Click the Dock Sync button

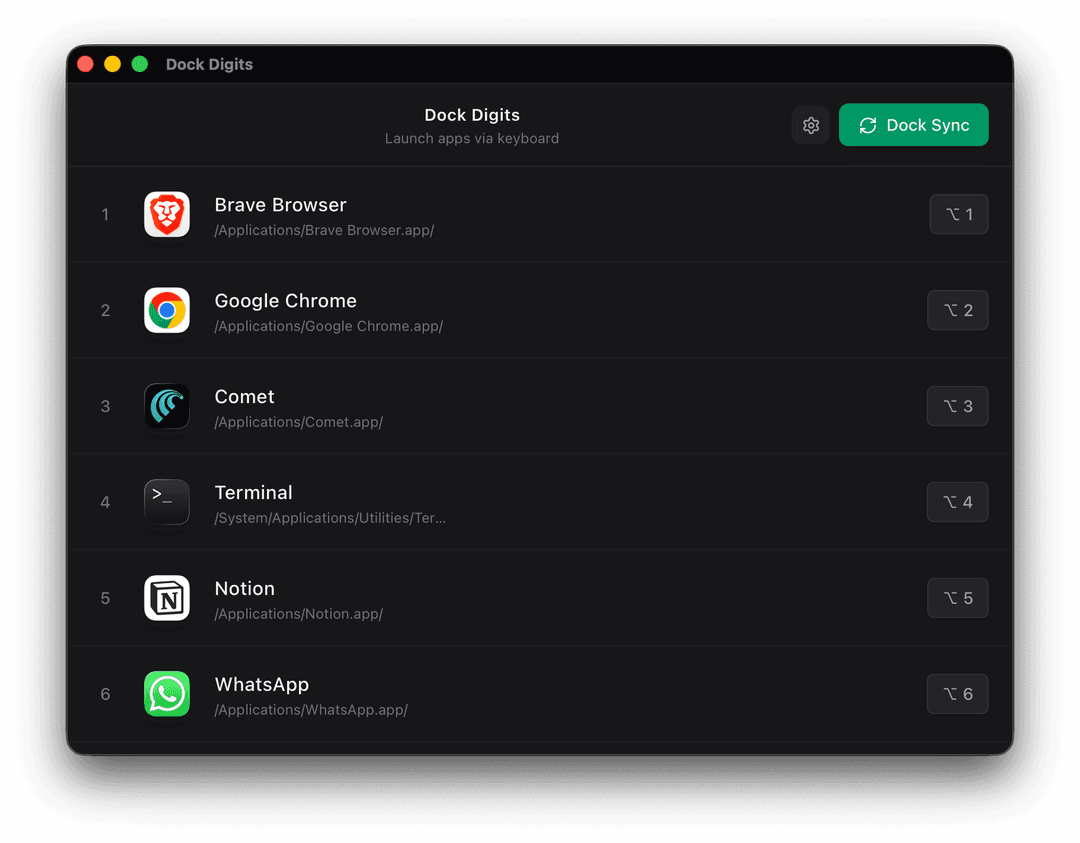click(913, 125)
